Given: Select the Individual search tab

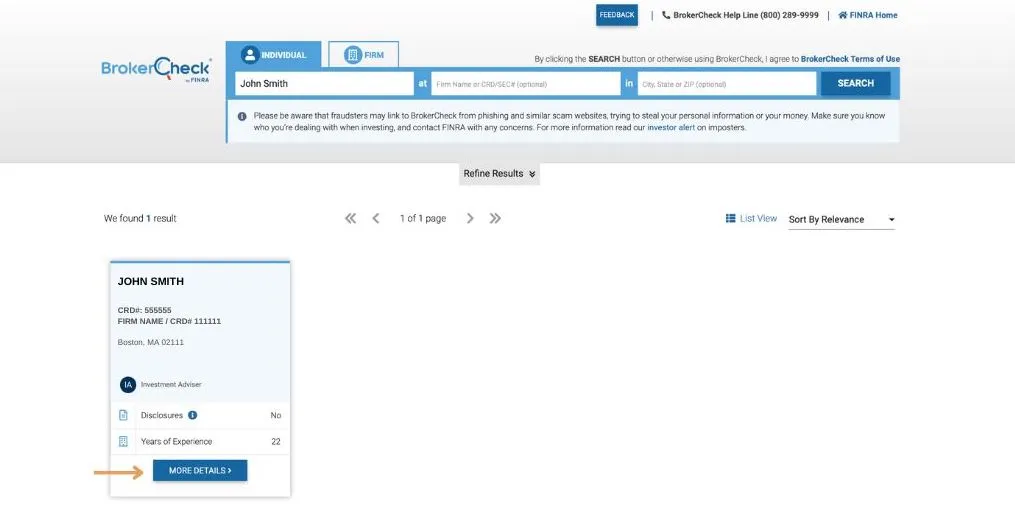Looking at the screenshot, I should pyautogui.click(x=273, y=55).
